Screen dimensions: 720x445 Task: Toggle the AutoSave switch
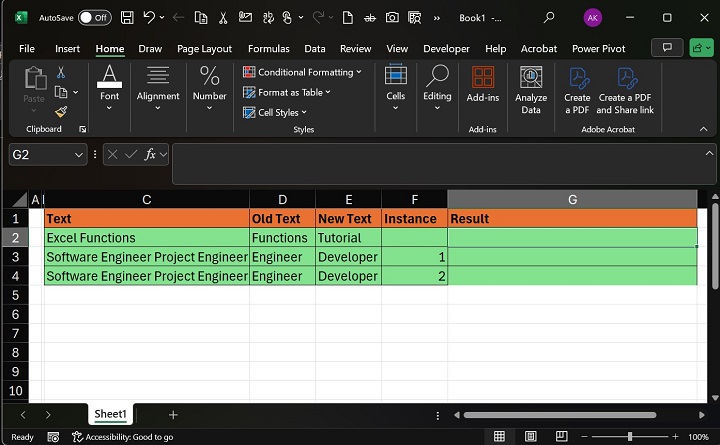[94, 18]
